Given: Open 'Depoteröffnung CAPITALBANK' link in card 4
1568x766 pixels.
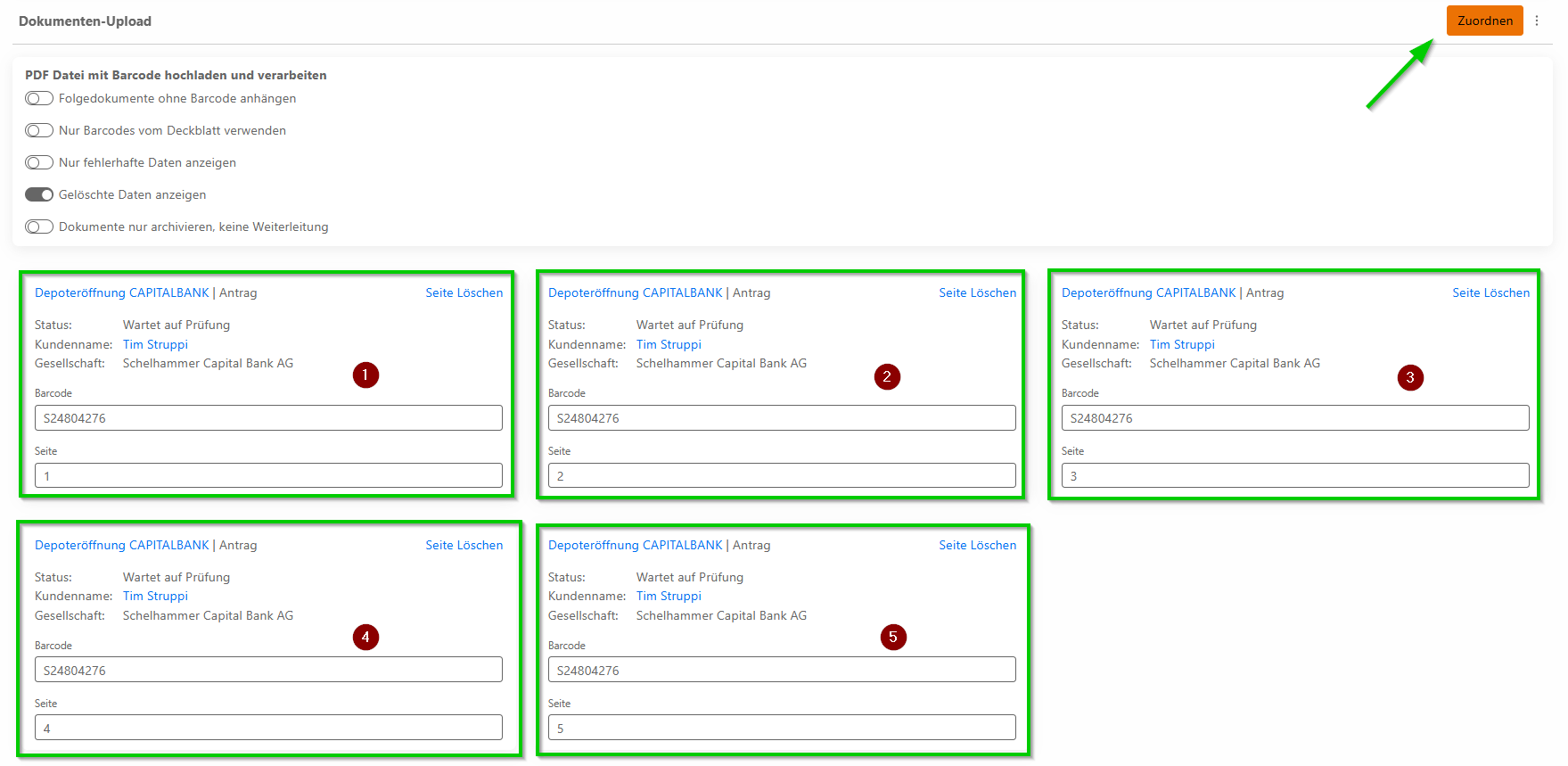Looking at the screenshot, I should 121,545.
